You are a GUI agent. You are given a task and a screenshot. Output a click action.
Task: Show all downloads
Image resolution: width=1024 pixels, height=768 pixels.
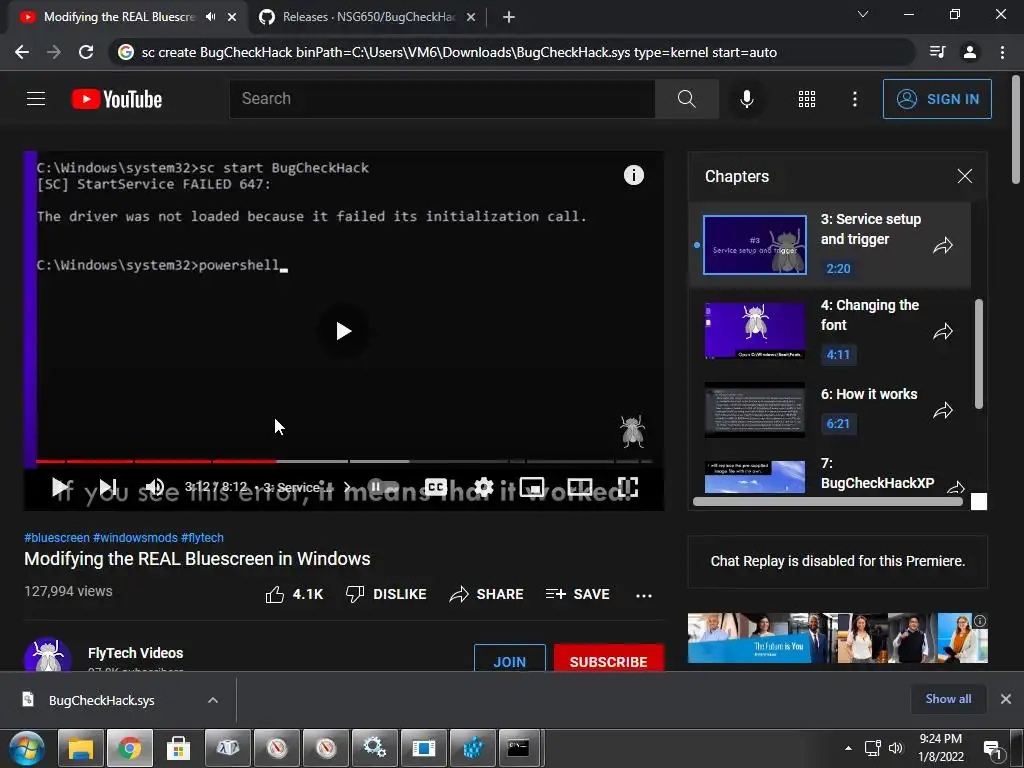948,699
